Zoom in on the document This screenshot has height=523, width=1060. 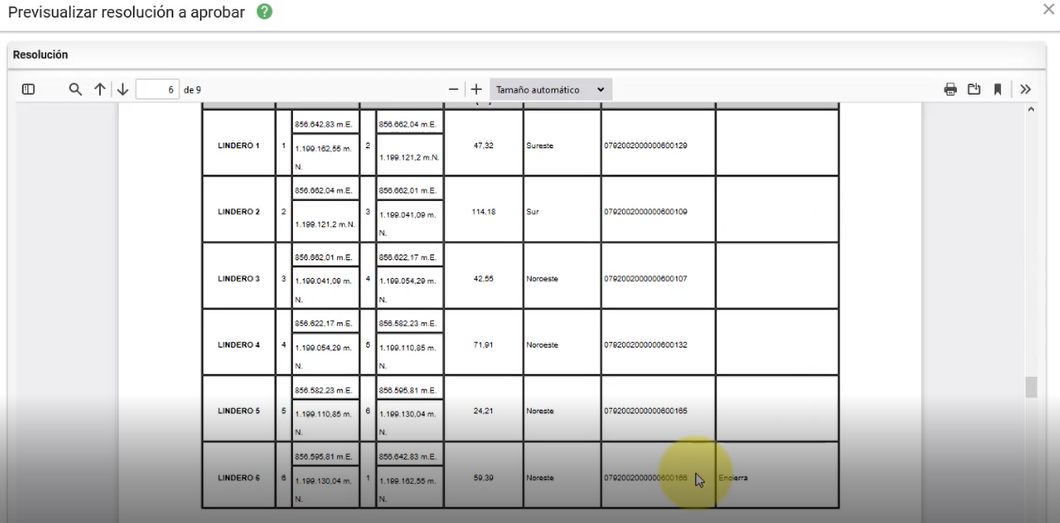click(x=476, y=89)
